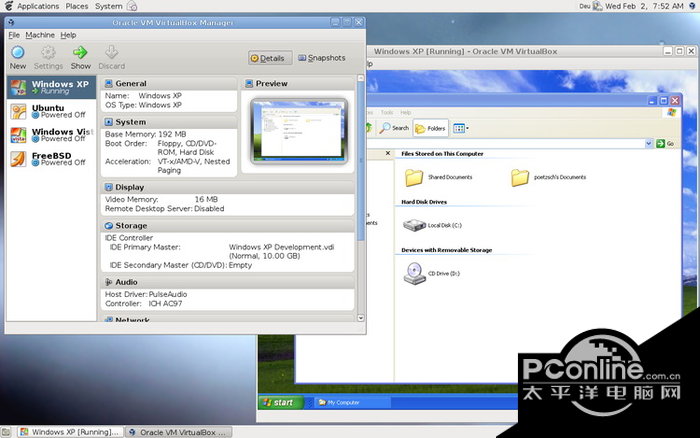Image resolution: width=700 pixels, height=438 pixels.
Task: Click the show desktop icon in bottom panel
Action: coord(6,432)
